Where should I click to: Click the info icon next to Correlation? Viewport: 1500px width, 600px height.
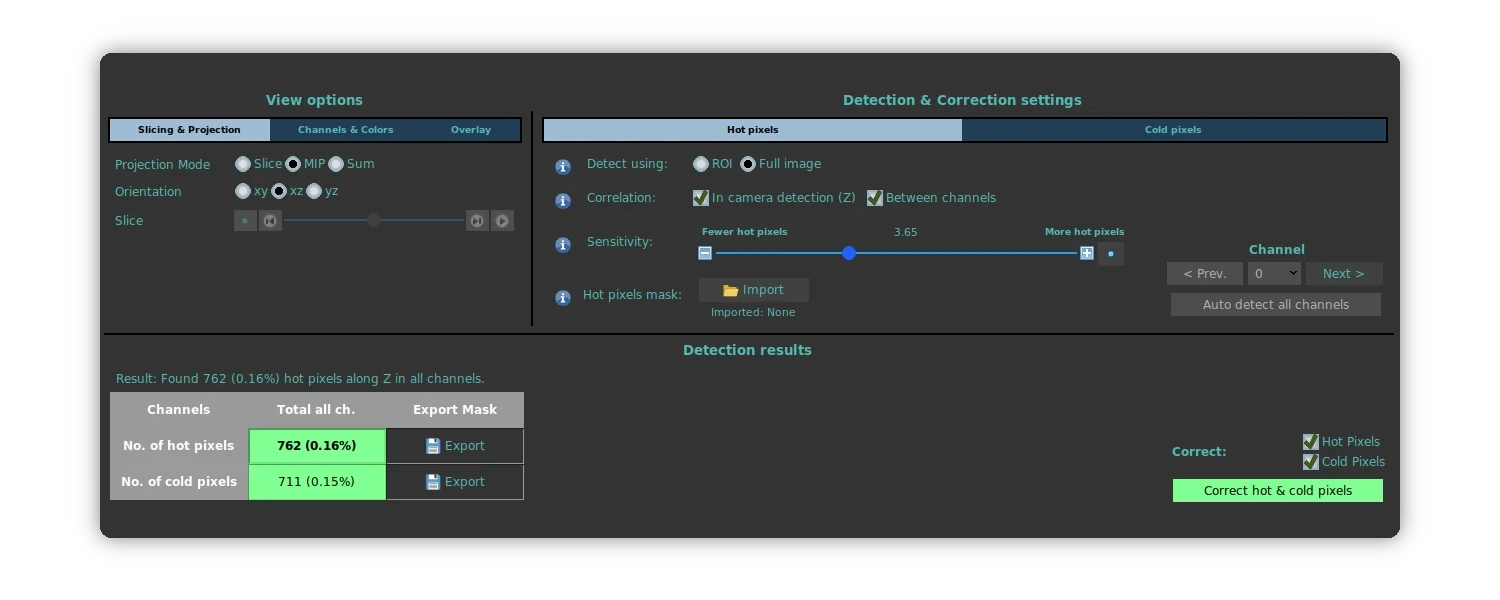click(x=563, y=201)
